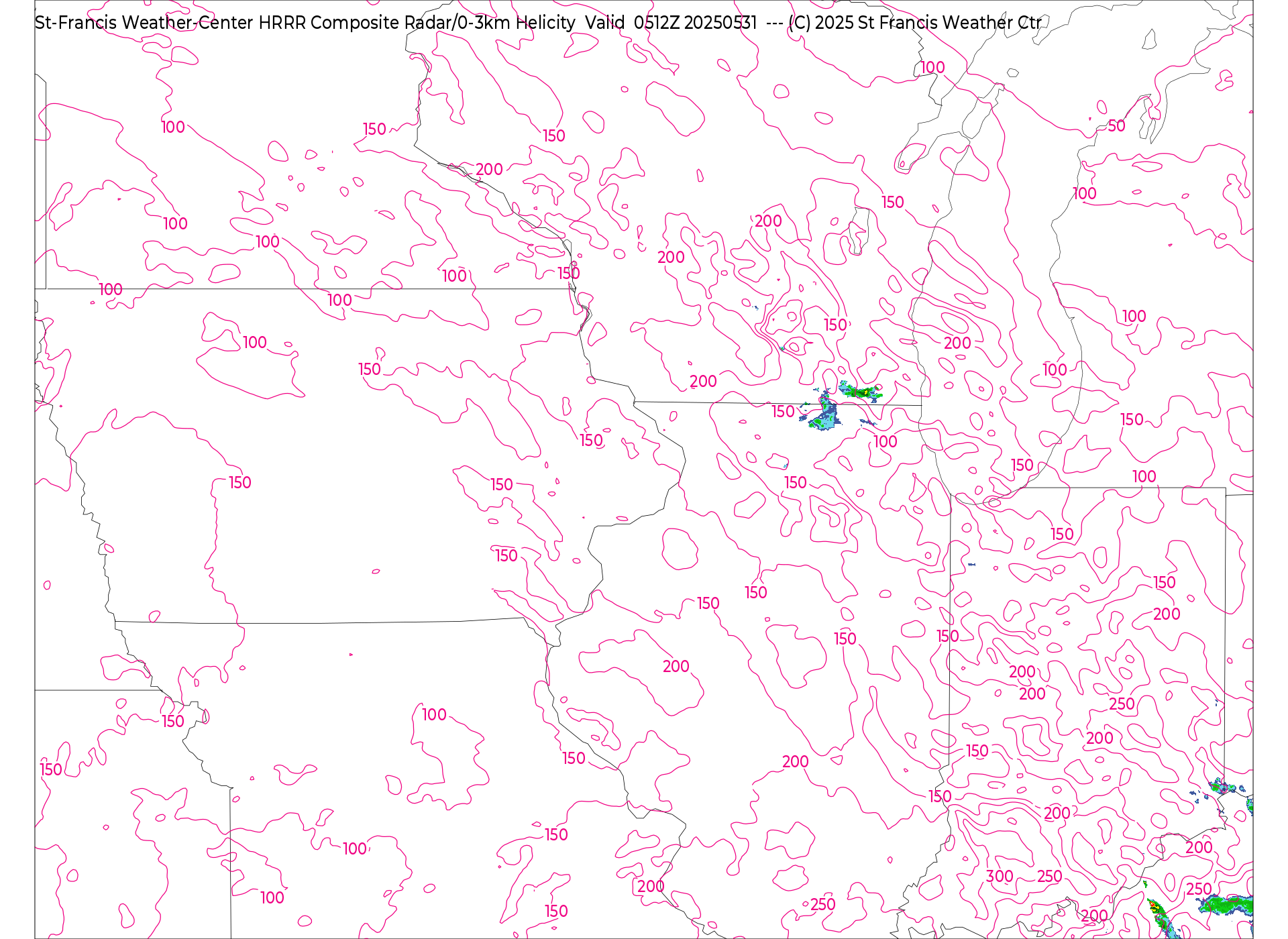Viewport: 1288px width, 939px height.
Task: Click the "250" label beside the 300 label
Action: [1050, 876]
